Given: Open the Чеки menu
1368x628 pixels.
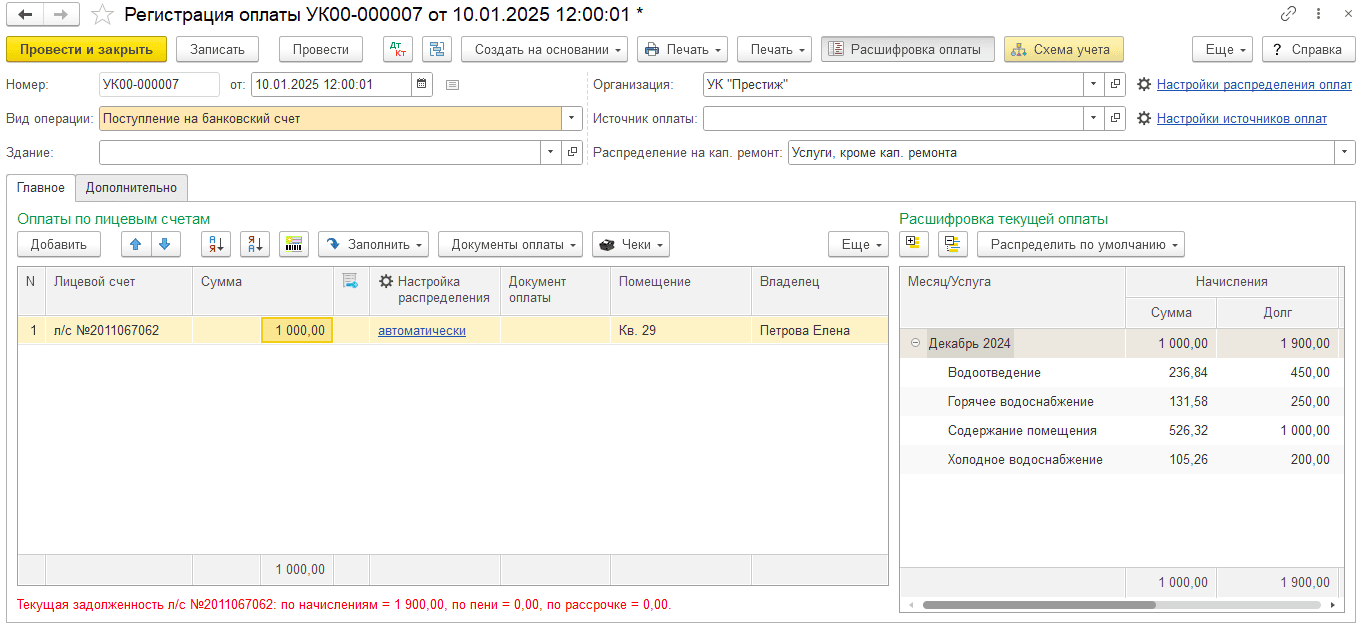Looking at the screenshot, I should pyautogui.click(x=631, y=244).
